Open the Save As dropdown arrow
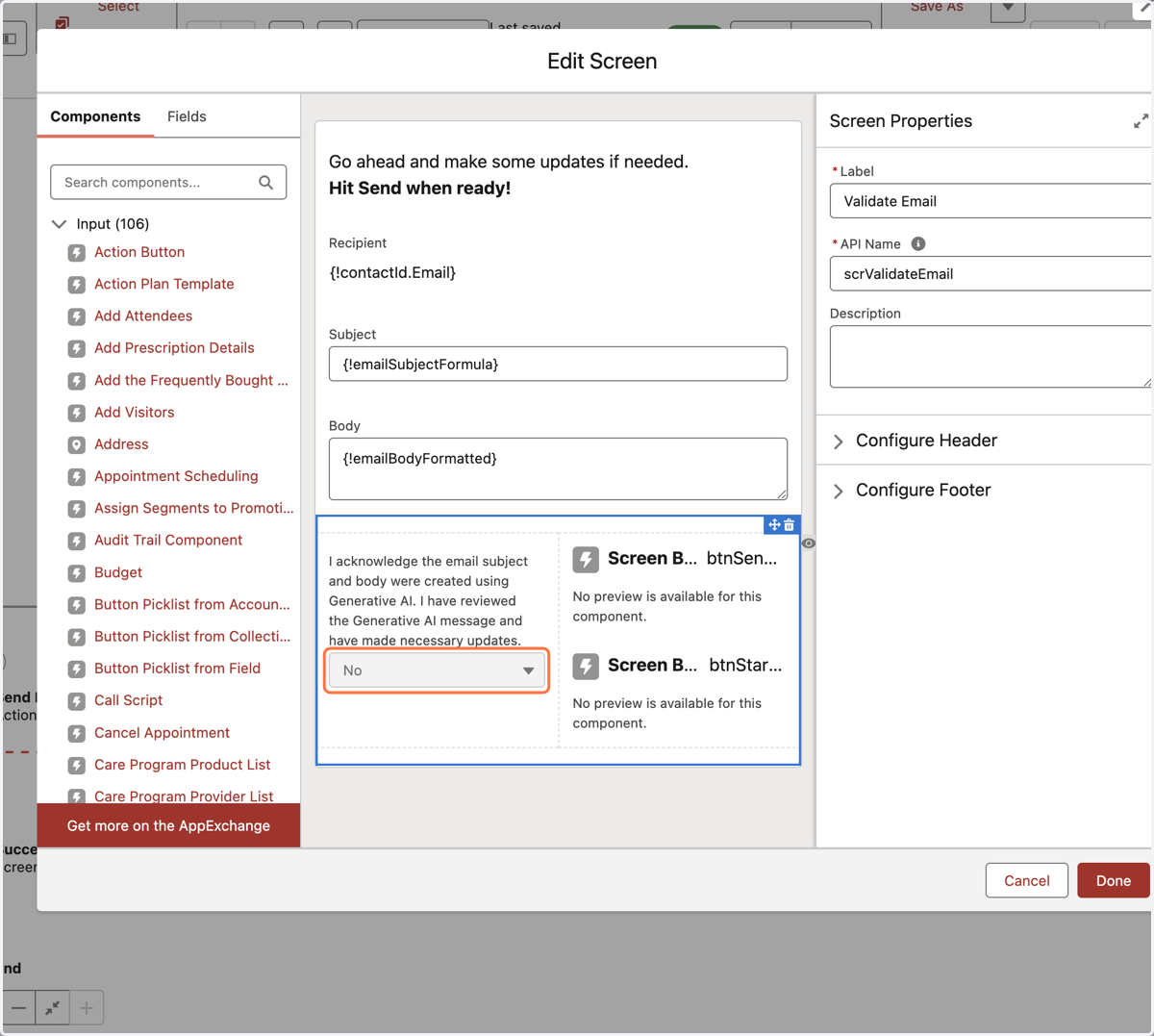Image resolution: width=1154 pixels, height=1036 pixels. point(1008,9)
